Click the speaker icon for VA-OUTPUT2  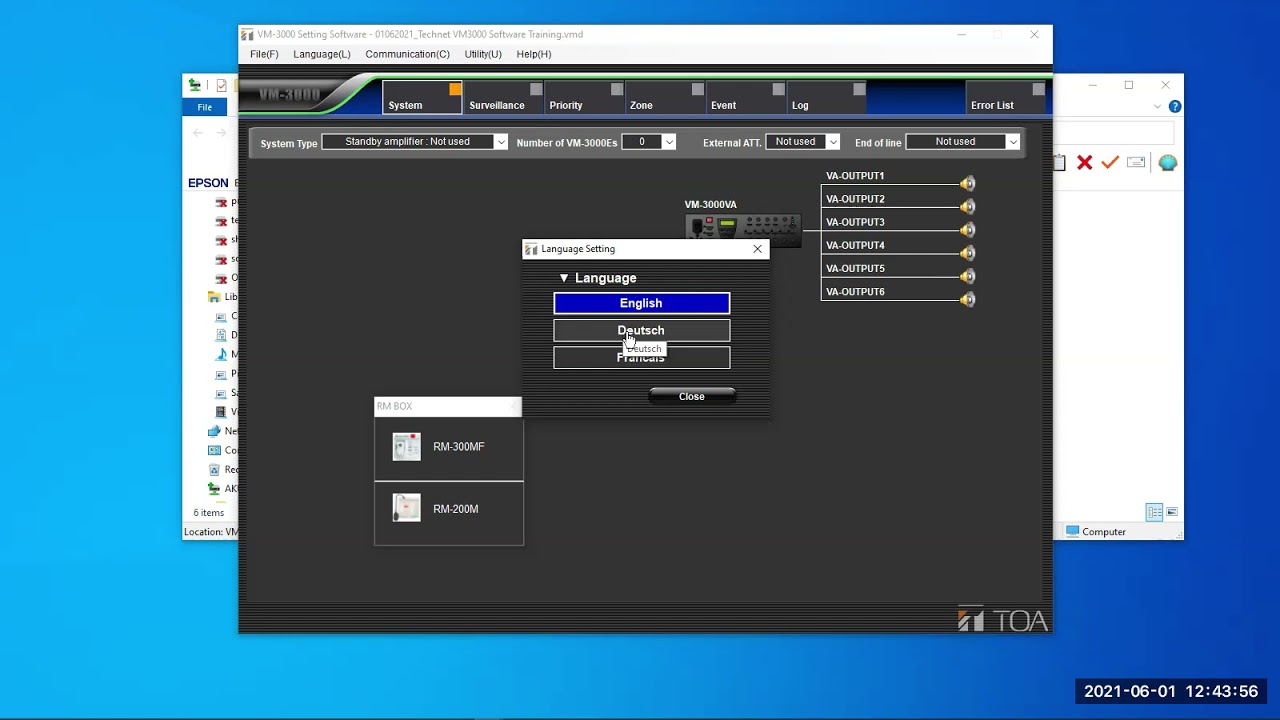pos(967,206)
